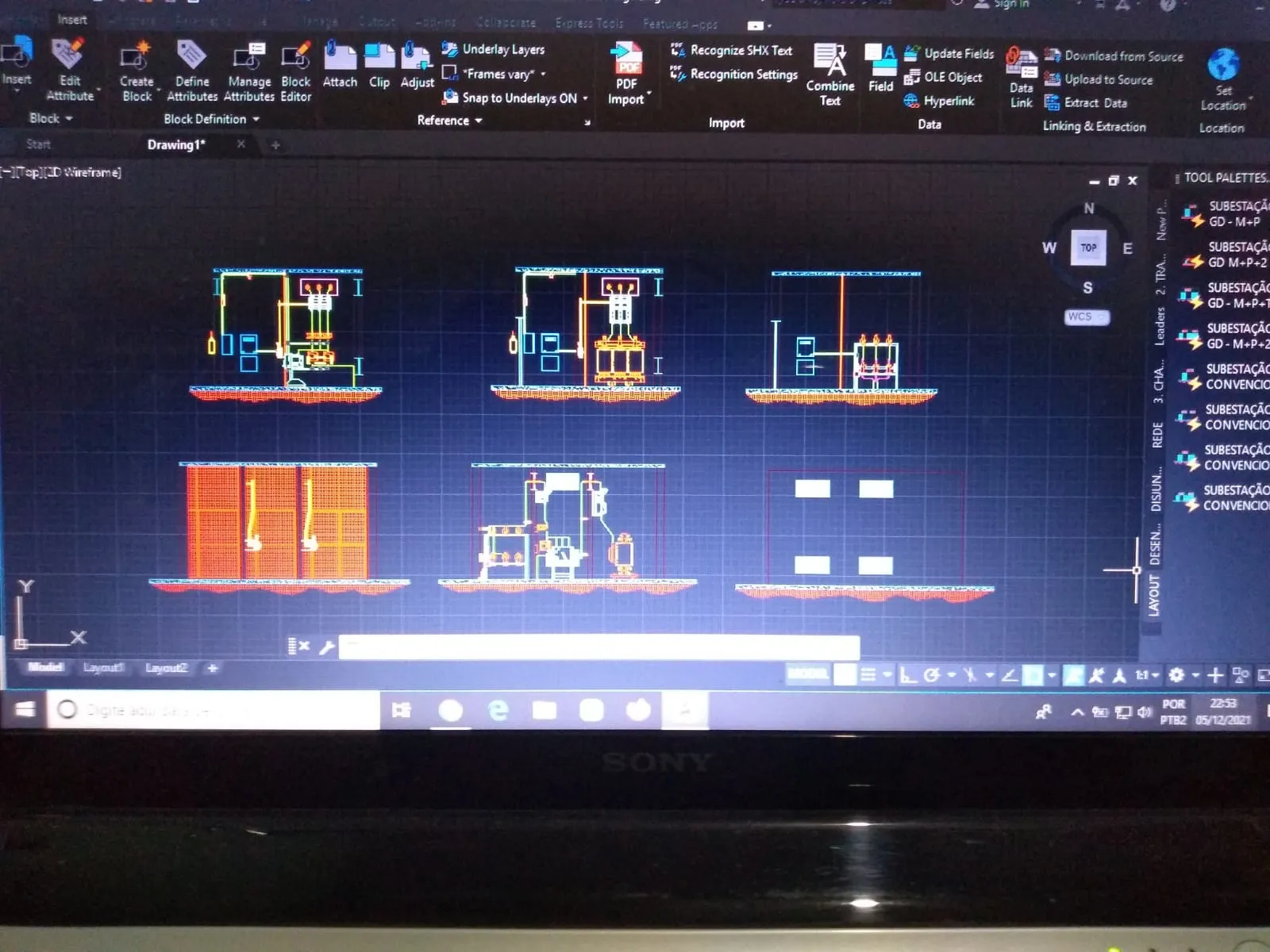Toggle polar tracking in status bar

(x=932, y=675)
